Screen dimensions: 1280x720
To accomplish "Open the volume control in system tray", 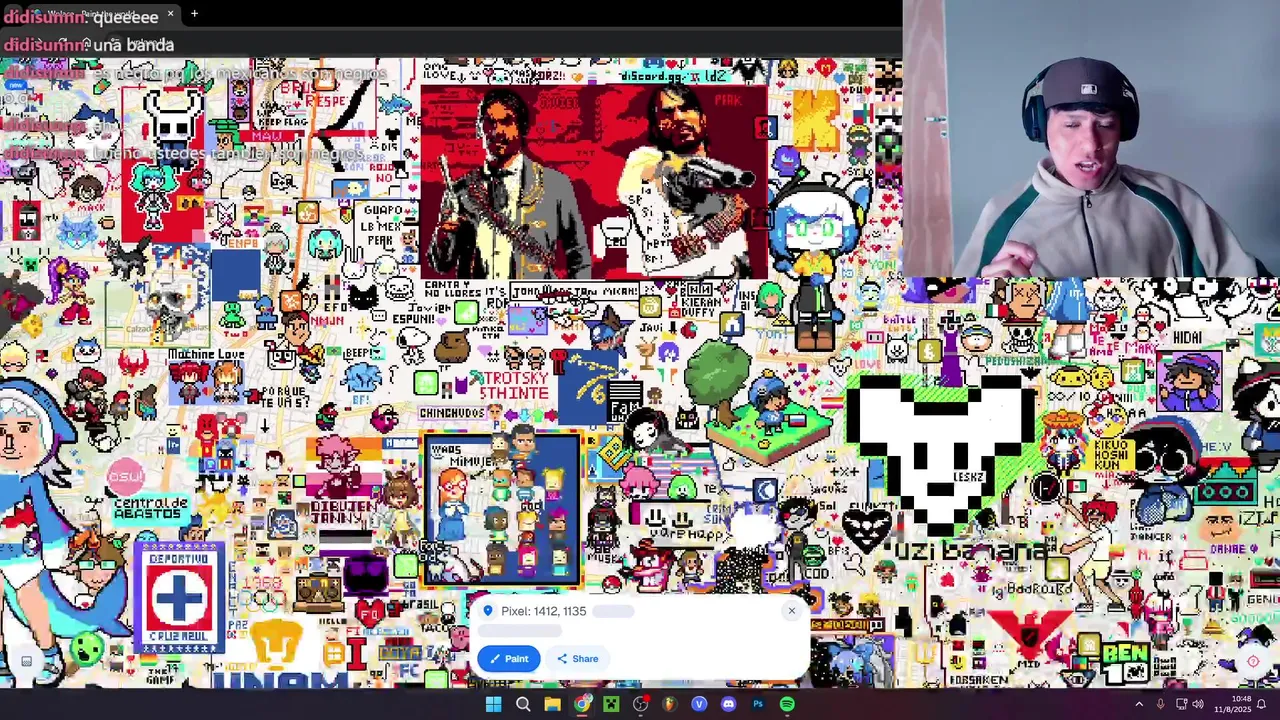I will (x=1197, y=704).
